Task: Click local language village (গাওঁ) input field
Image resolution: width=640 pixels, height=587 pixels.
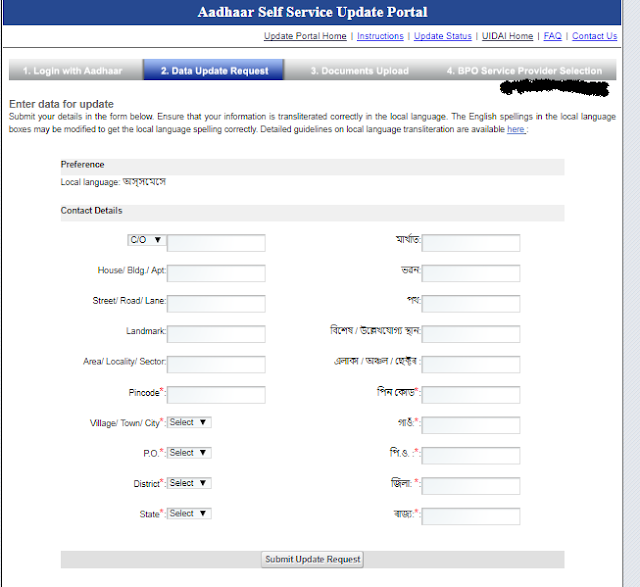Action: pyautogui.click(x=471, y=425)
